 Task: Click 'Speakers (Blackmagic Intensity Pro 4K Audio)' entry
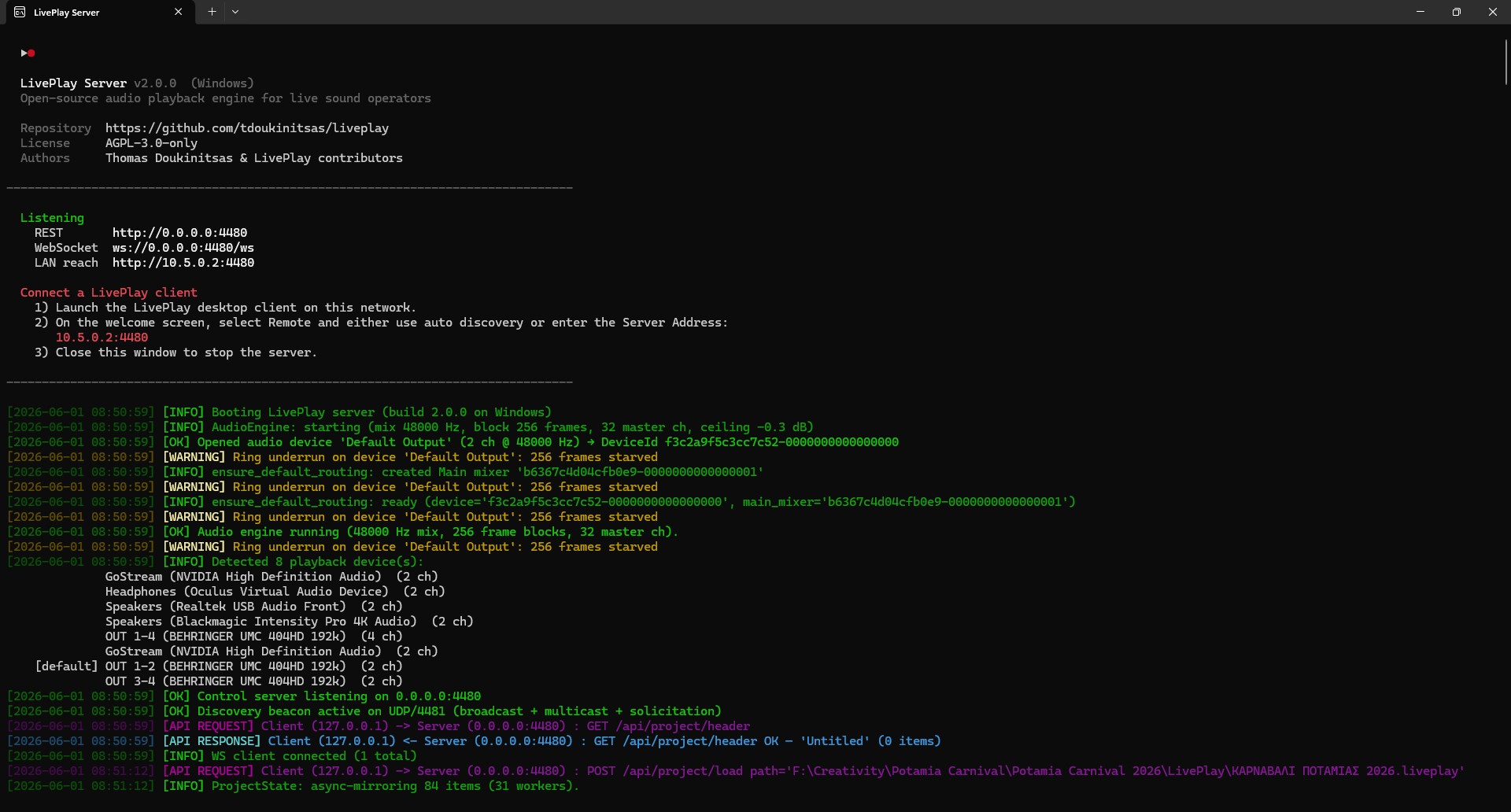click(289, 621)
